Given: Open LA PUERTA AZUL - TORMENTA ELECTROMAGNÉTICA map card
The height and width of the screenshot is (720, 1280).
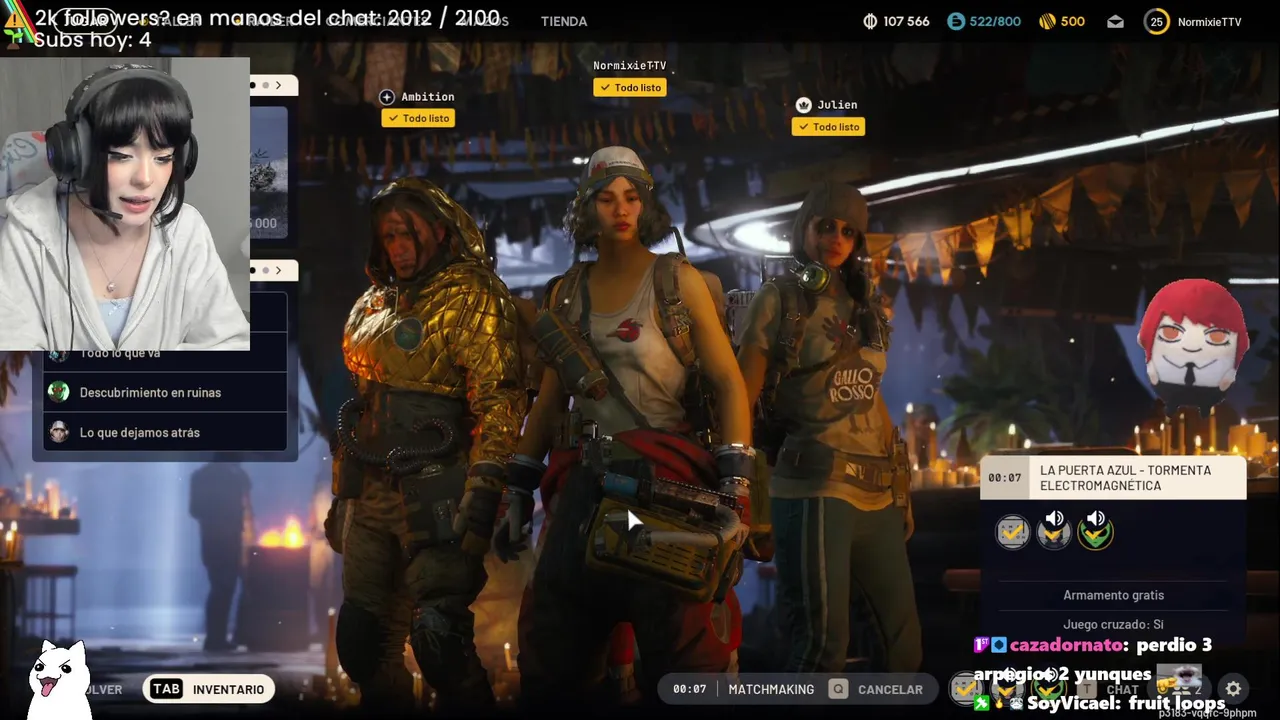Looking at the screenshot, I should click(1113, 478).
